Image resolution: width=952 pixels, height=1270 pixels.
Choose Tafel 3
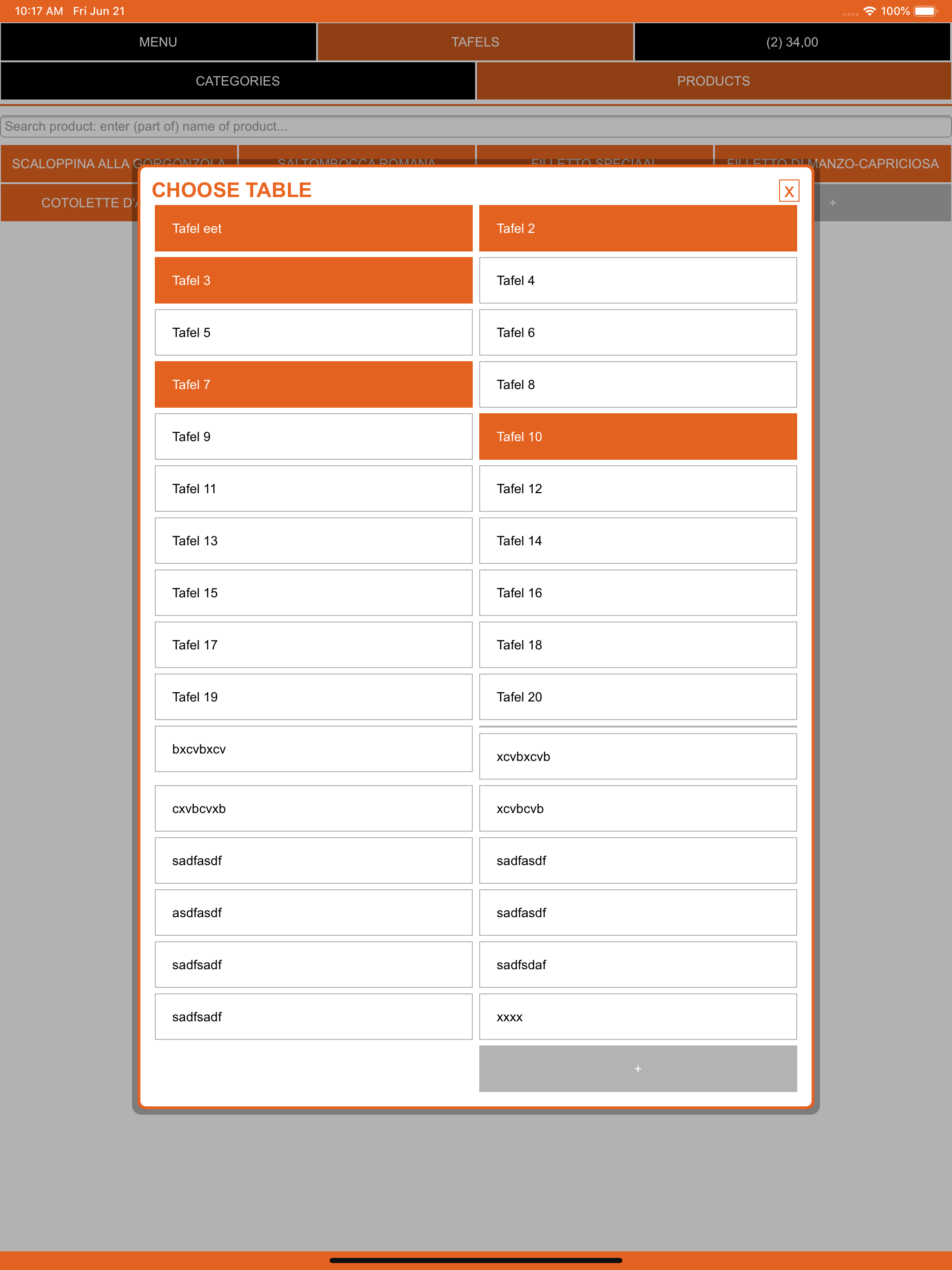[313, 280]
